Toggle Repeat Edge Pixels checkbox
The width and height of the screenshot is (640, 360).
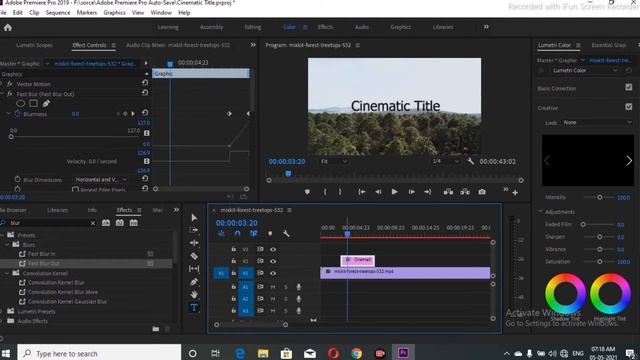(76, 190)
